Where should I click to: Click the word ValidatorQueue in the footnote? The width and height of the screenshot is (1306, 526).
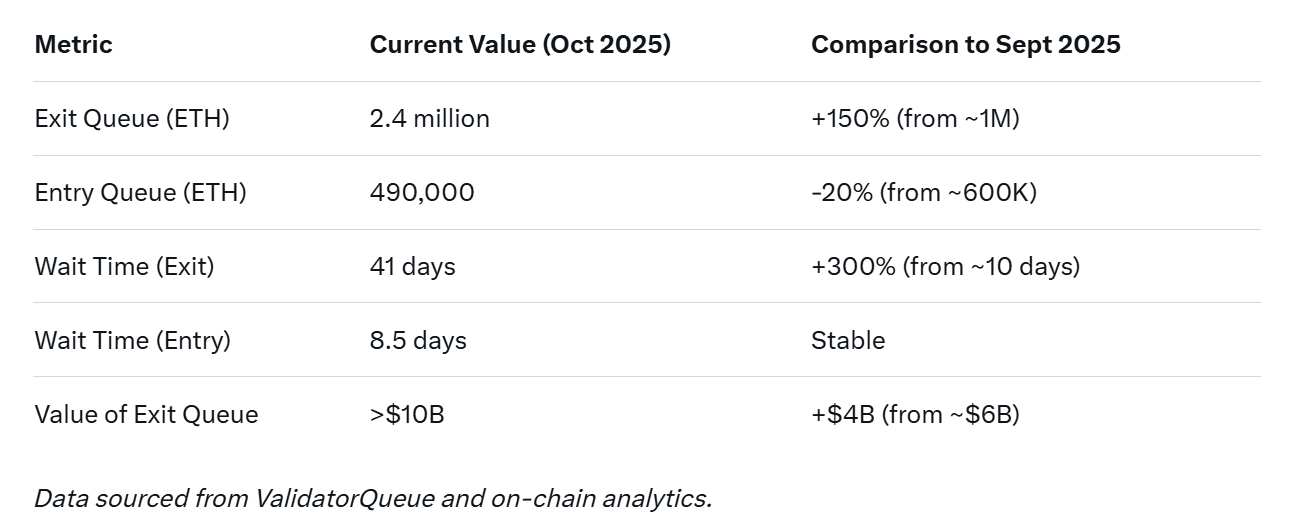345,499
